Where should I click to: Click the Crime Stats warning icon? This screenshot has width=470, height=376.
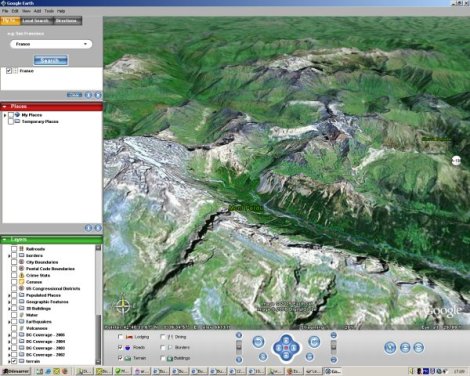click(x=21, y=275)
